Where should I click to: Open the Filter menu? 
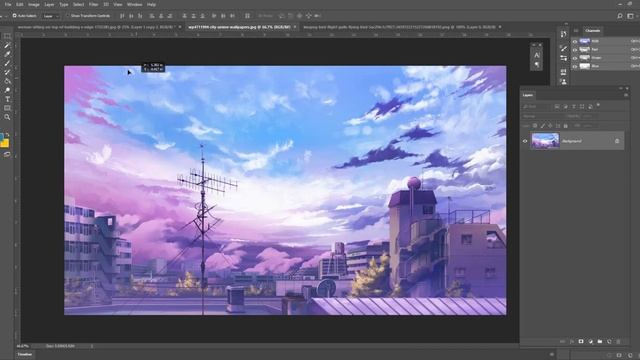click(93, 4)
